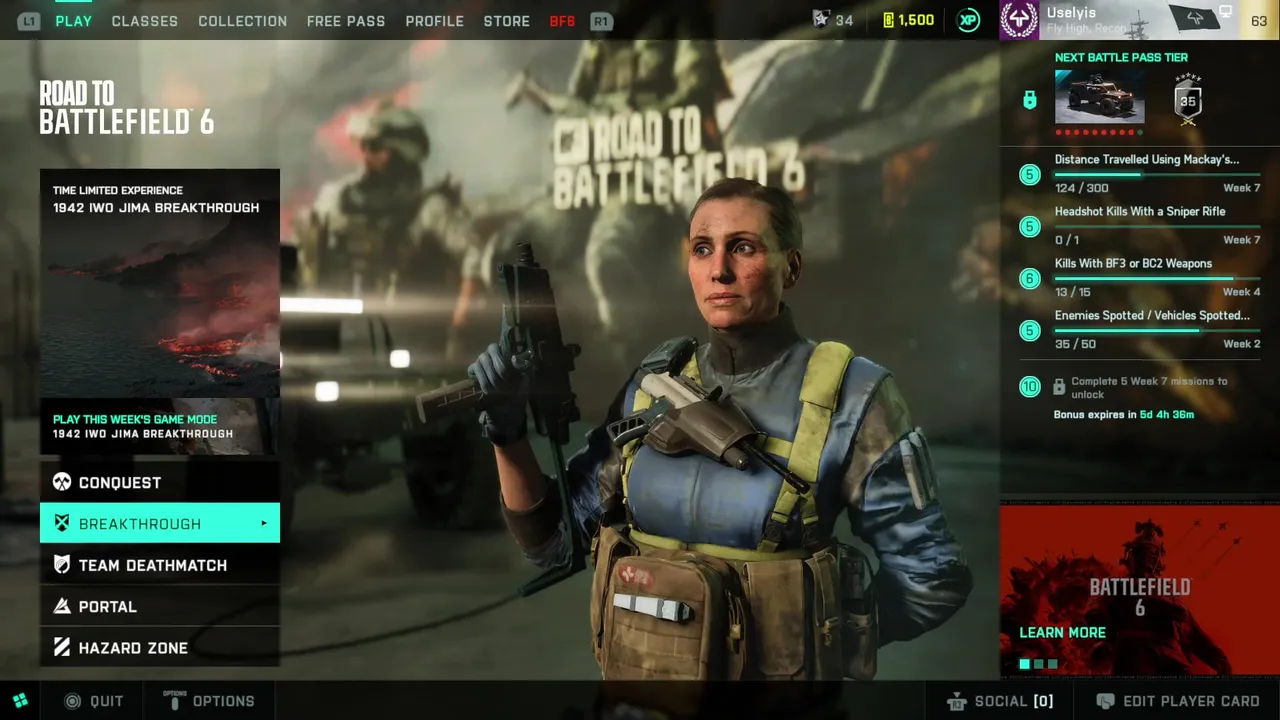Screen dimensions: 1280x720
Task: Select the Team Deathmatch mode
Action: click(160, 565)
